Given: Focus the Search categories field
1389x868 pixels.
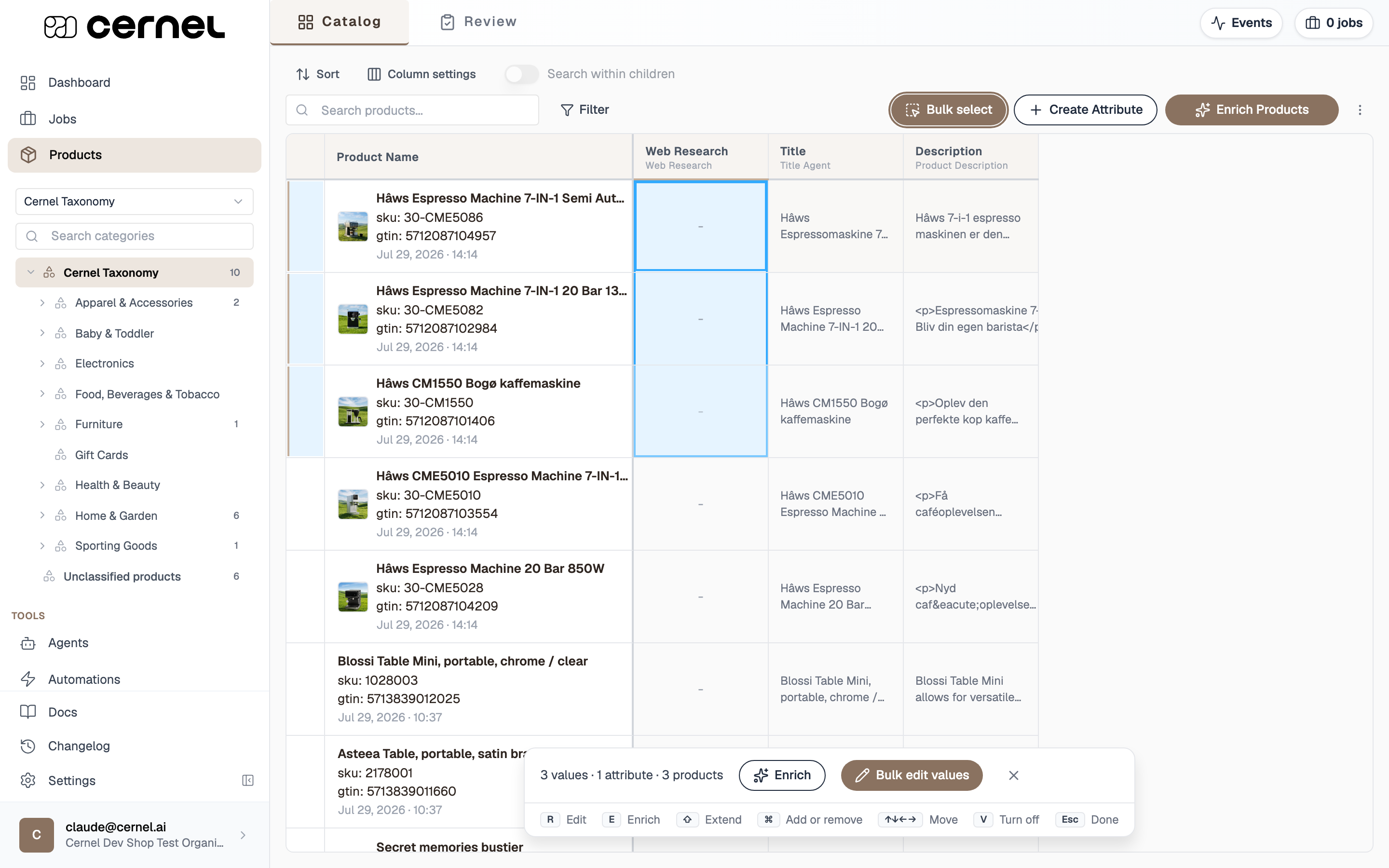Looking at the screenshot, I should pyautogui.click(x=134, y=236).
